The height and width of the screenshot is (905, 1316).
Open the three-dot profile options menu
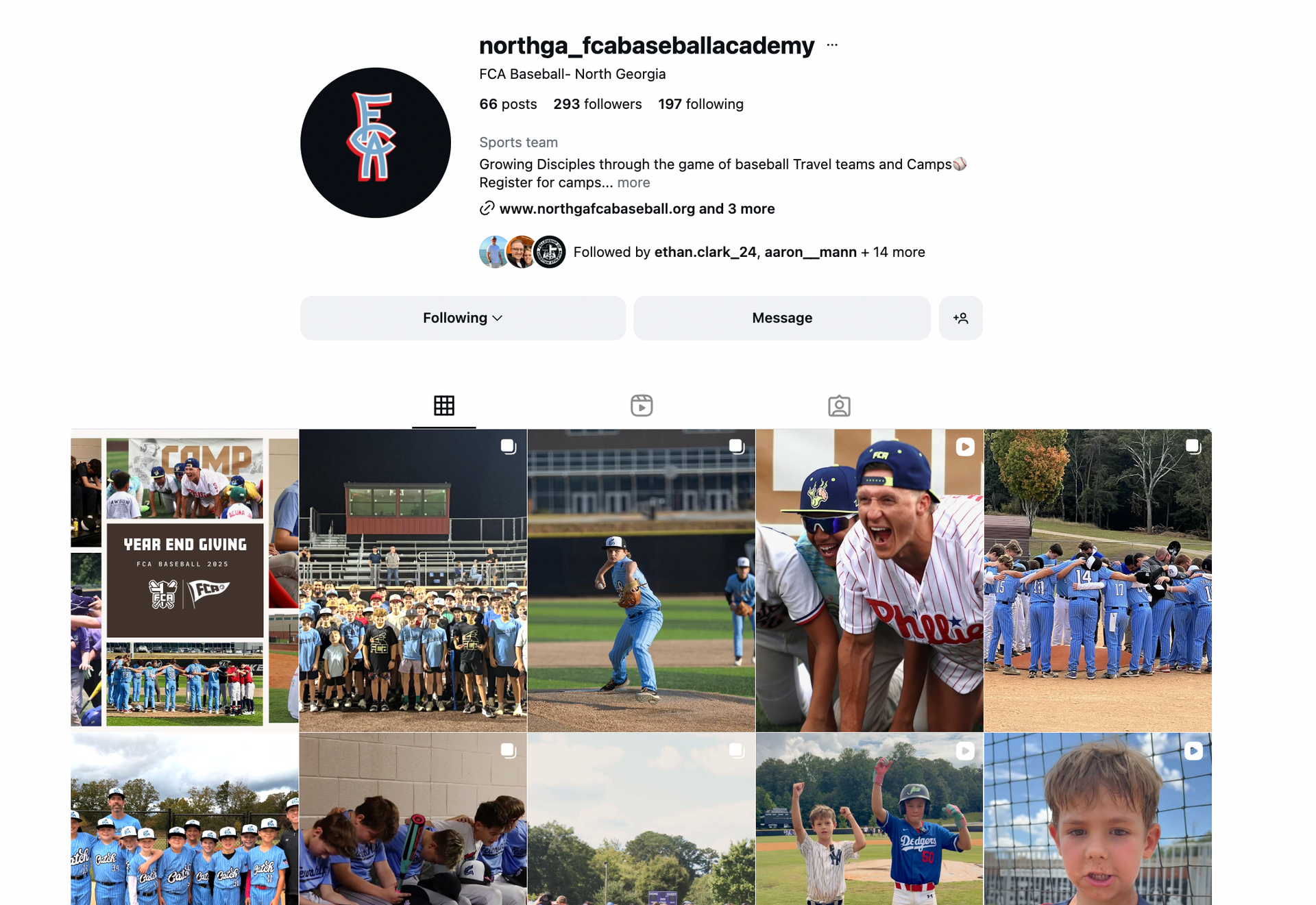coord(832,45)
